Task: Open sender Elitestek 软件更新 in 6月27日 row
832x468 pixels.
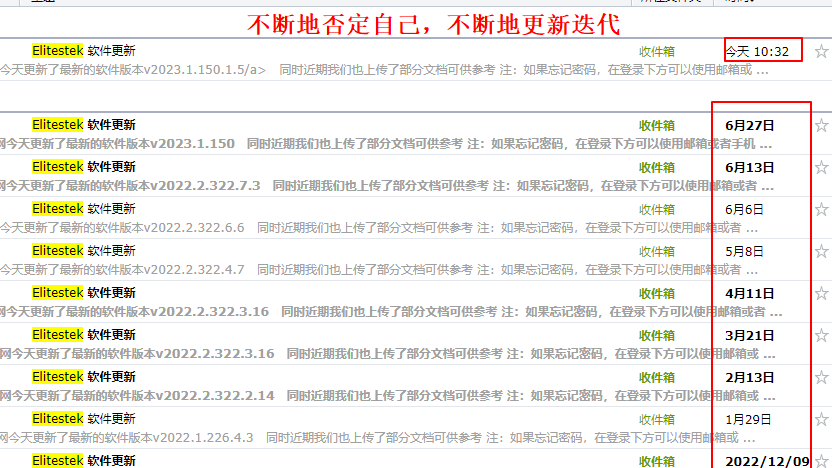Action: pyautogui.click(x=83, y=125)
